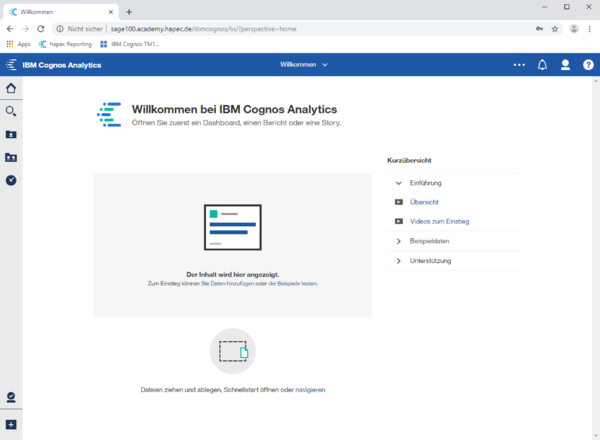Click the drag-and-drop file upload circle
The image size is (600, 440).
click(233, 351)
